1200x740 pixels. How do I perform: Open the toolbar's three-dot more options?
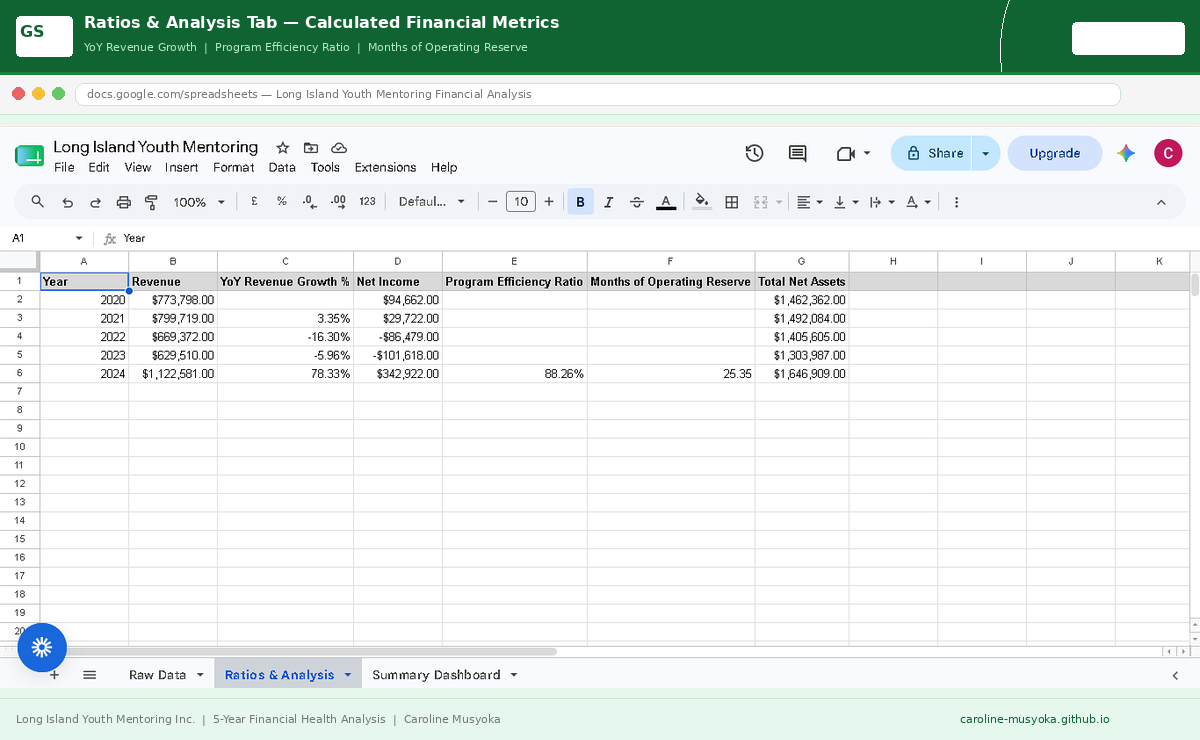pos(957,202)
